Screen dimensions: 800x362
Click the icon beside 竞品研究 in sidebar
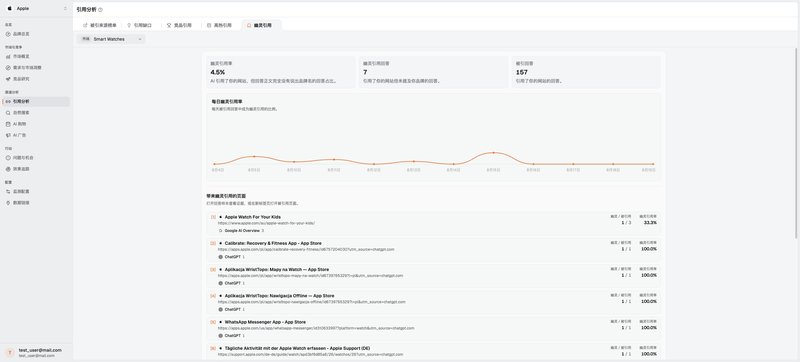coord(8,79)
